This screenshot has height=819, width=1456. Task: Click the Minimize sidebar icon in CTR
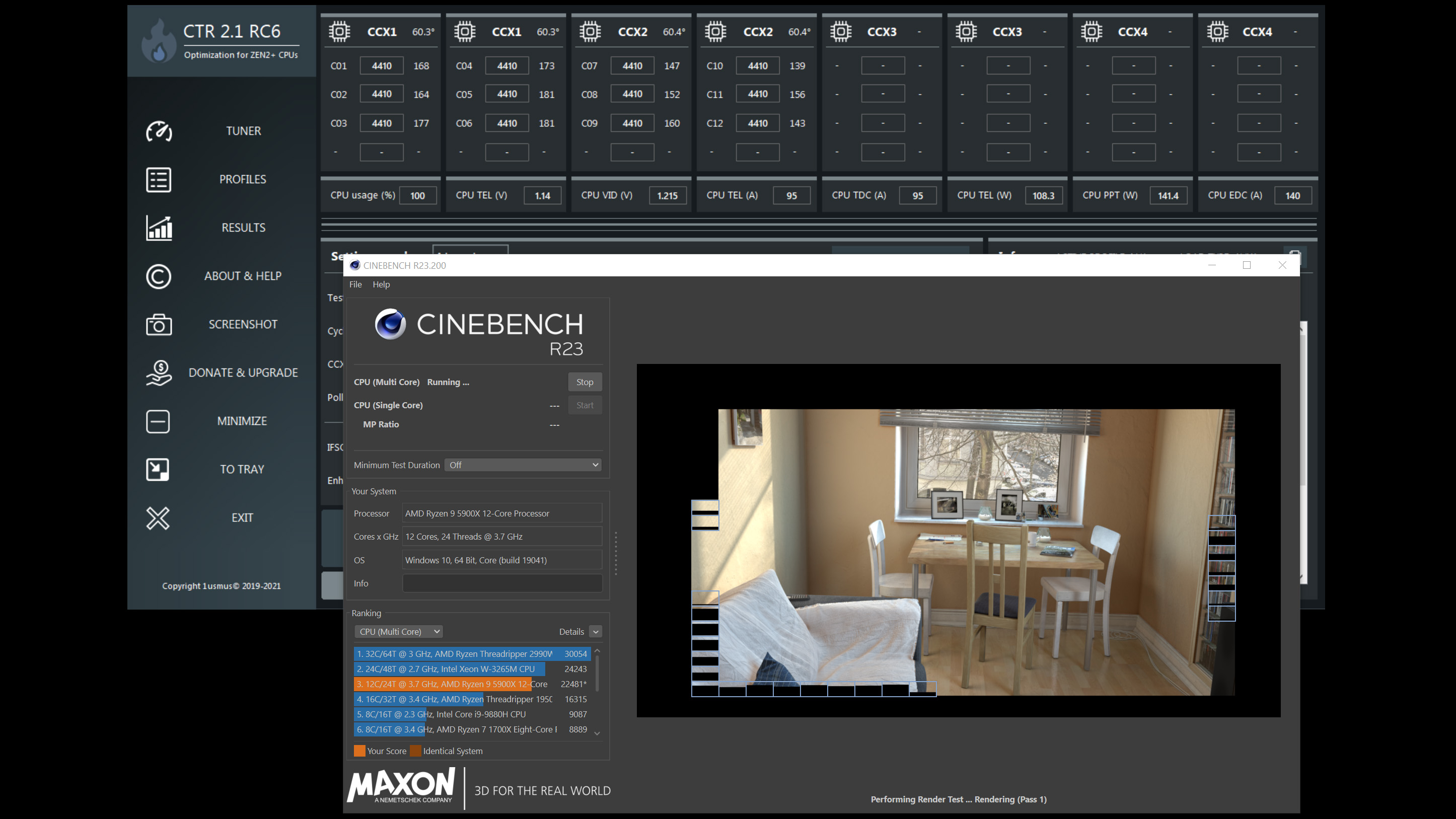[x=158, y=421]
